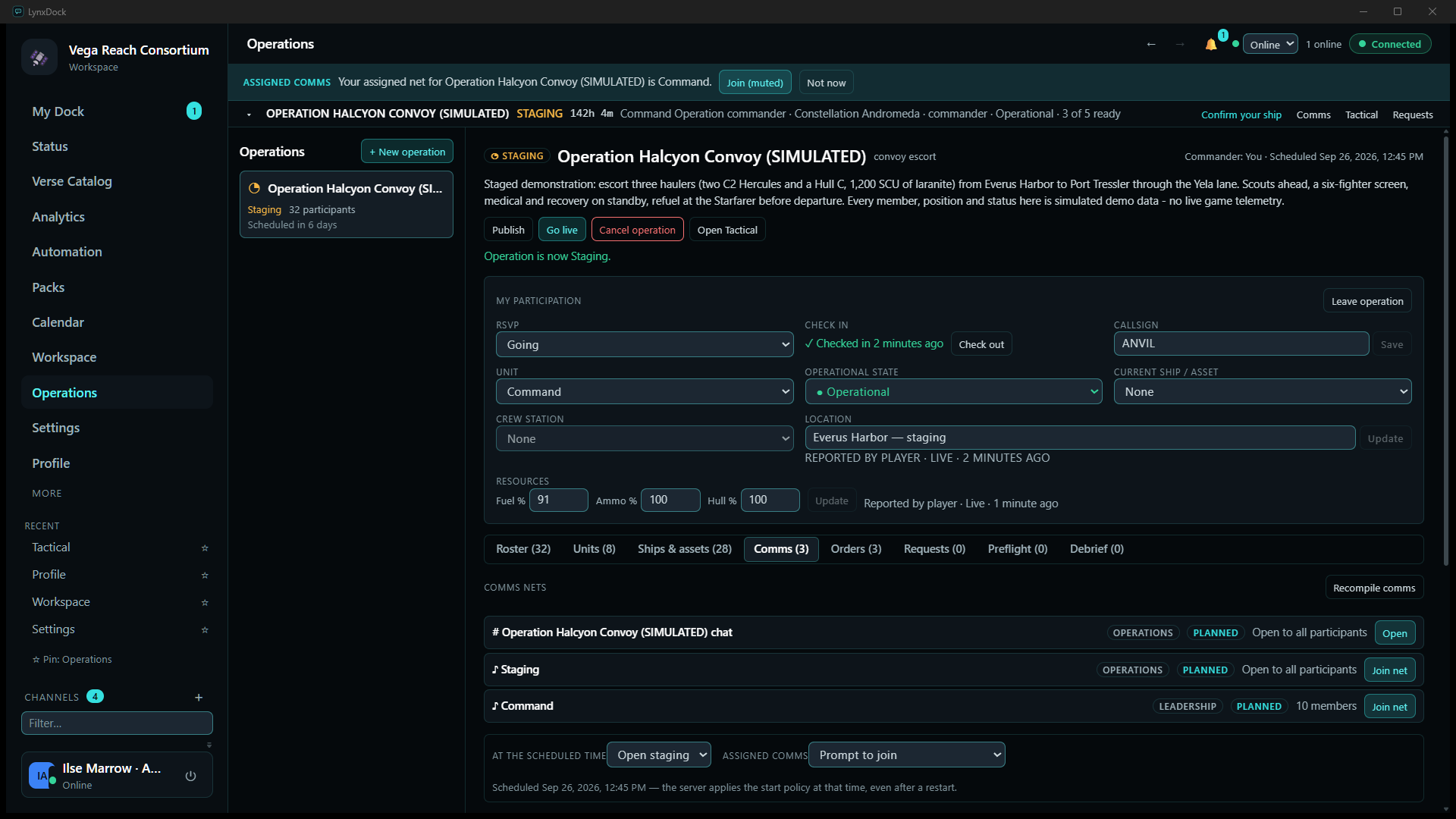The width and height of the screenshot is (1456, 819).
Task: Click the Callsign field containing ANVIL
Action: [x=1241, y=344]
